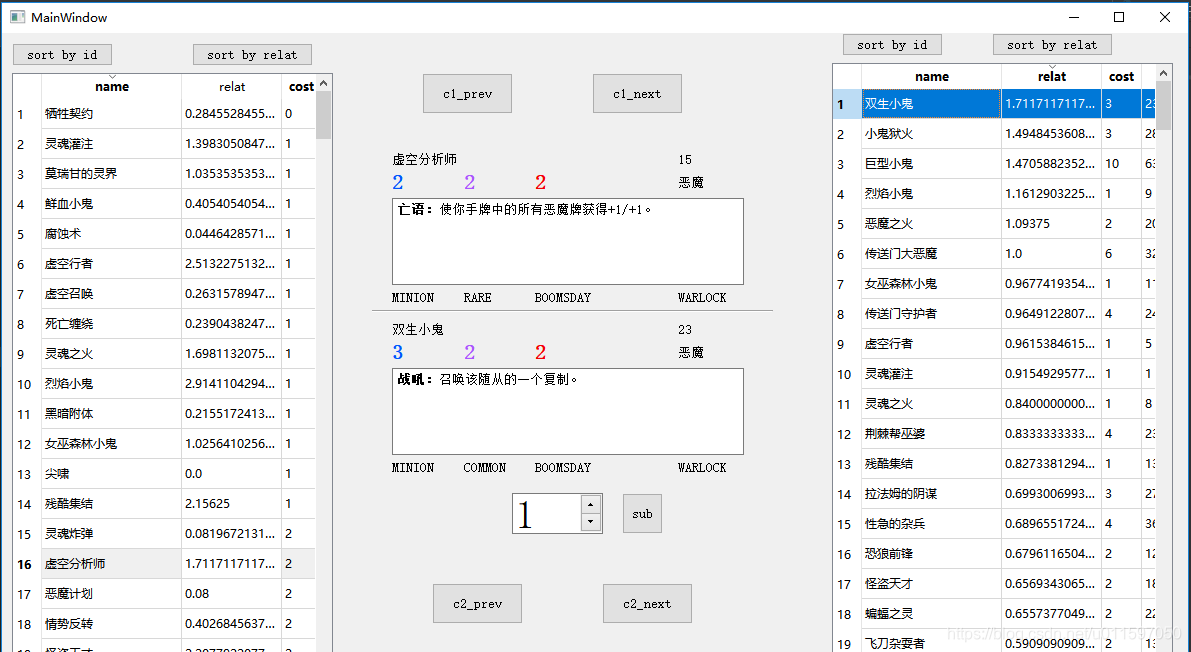Click left table row header number 16

click(27, 564)
